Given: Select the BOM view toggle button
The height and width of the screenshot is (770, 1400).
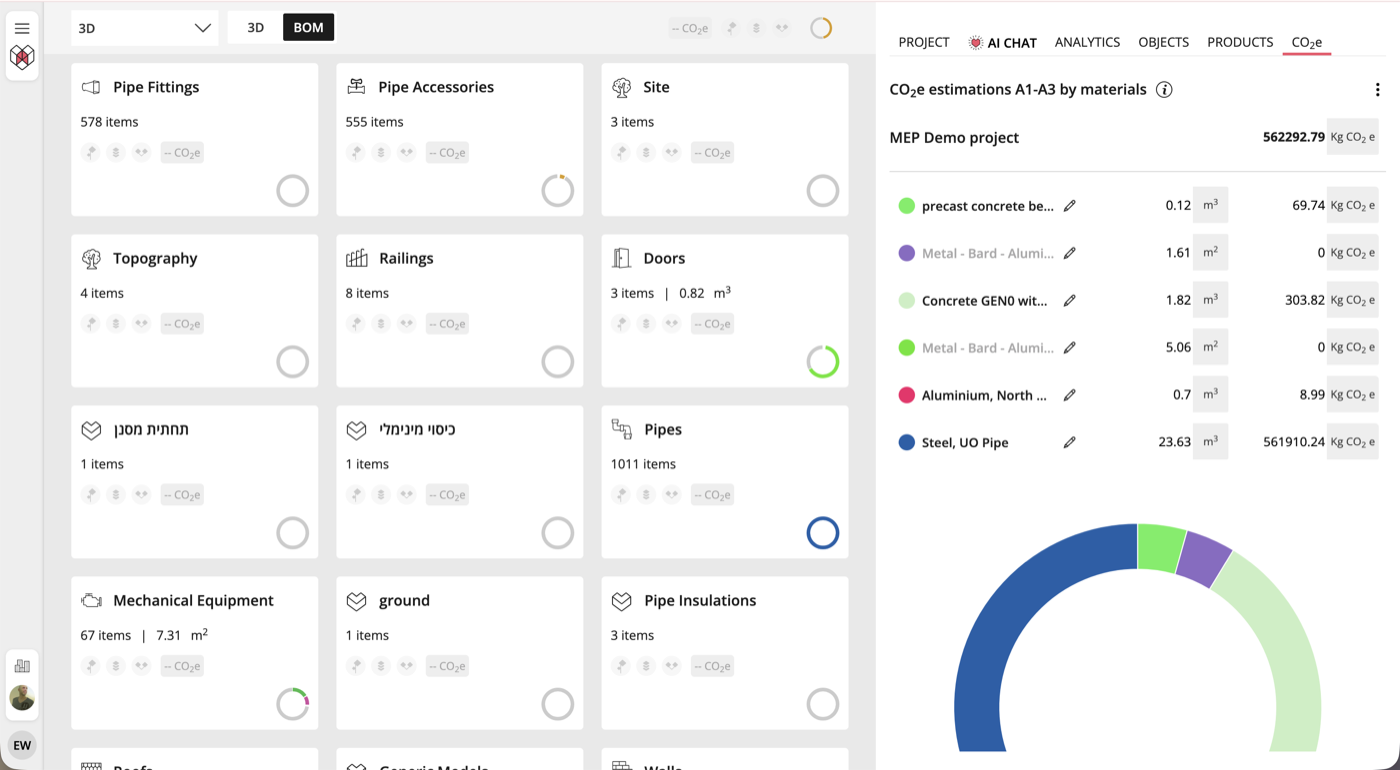Looking at the screenshot, I should (308, 28).
